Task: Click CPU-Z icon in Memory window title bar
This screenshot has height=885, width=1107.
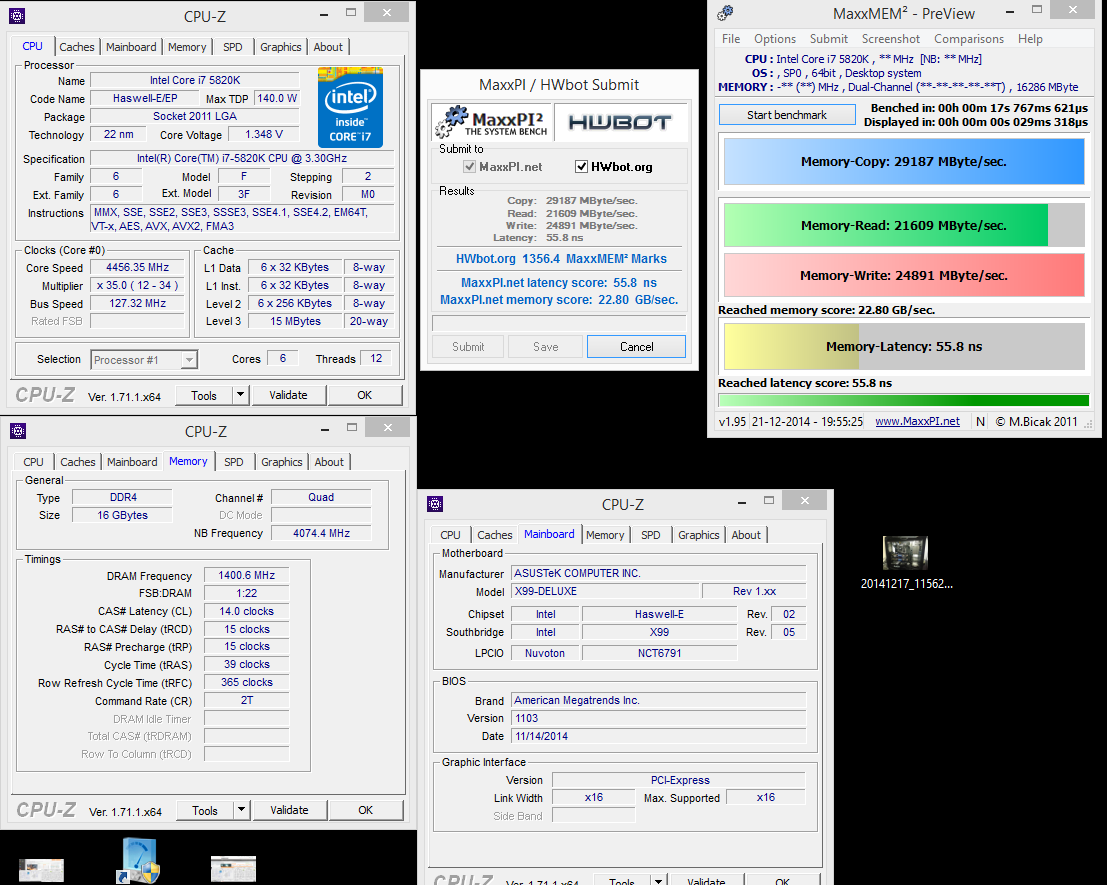Action: click(18, 431)
